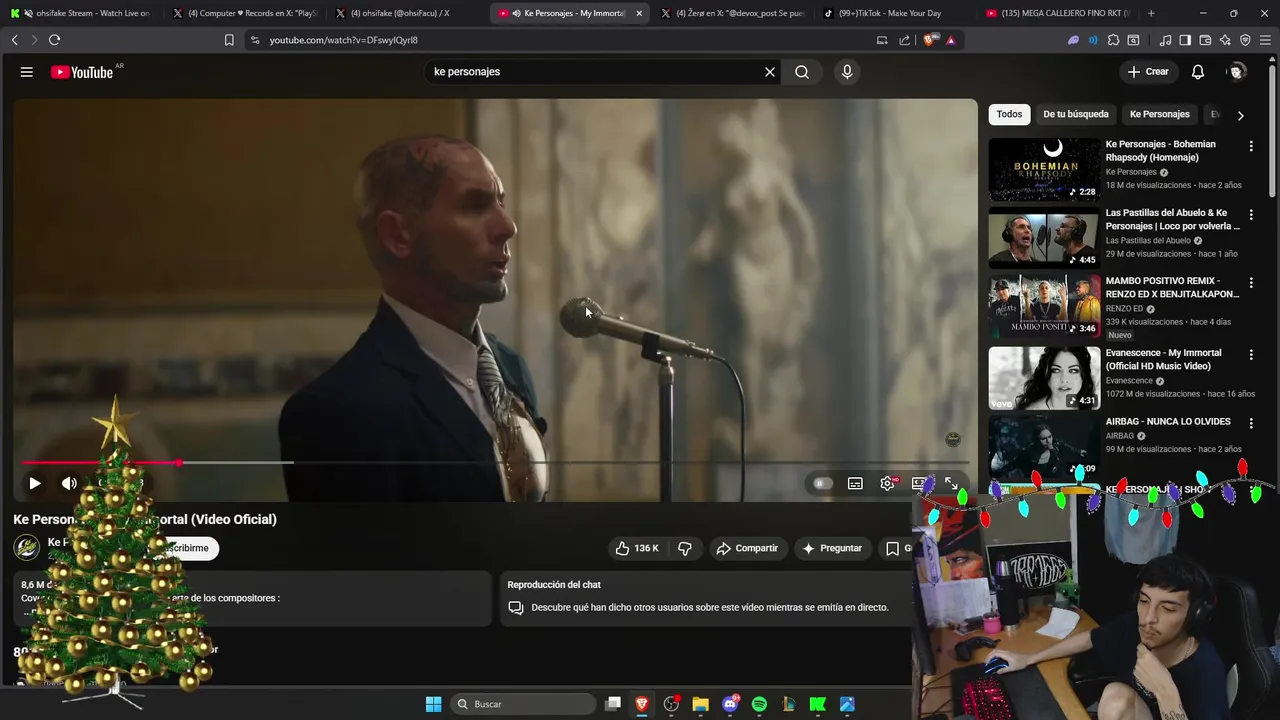Open the Windows Start menu

tap(433, 704)
